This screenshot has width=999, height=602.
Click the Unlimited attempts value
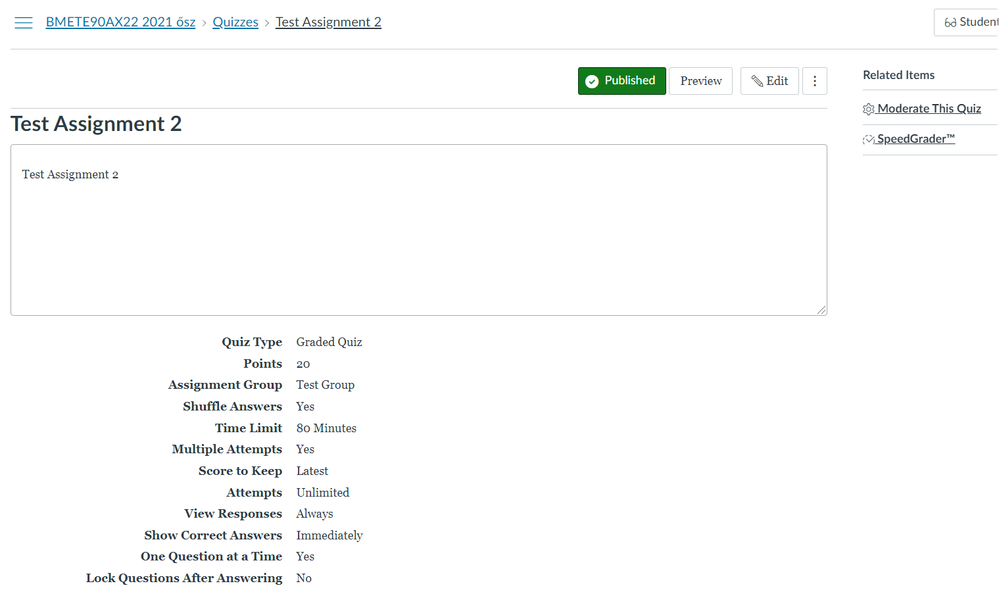(x=322, y=492)
